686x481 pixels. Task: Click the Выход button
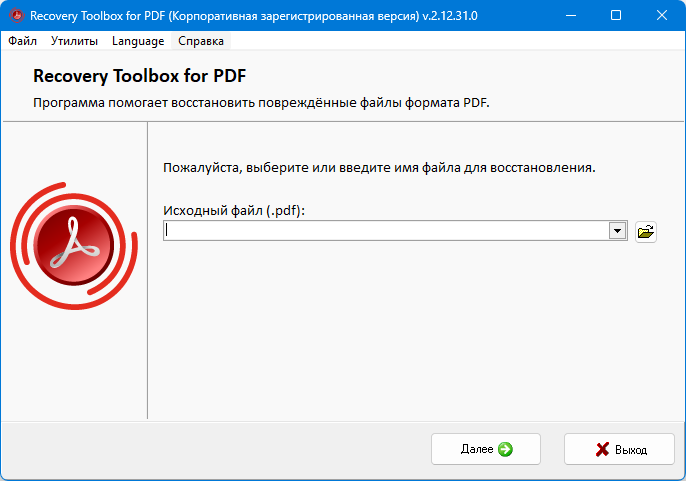pyautogui.click(x=619, y=449)
